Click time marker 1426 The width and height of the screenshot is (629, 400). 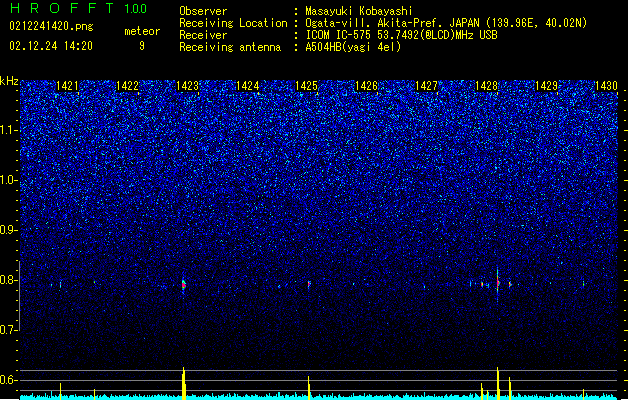pyautogui.click(x=367, y=86)
